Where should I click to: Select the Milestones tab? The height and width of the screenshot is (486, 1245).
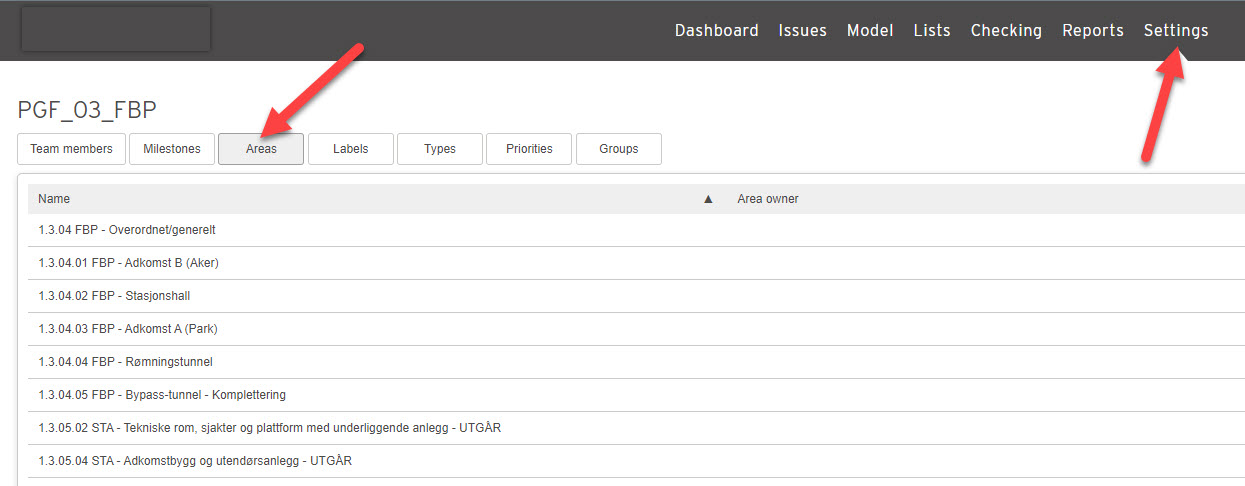coord(171,149)
